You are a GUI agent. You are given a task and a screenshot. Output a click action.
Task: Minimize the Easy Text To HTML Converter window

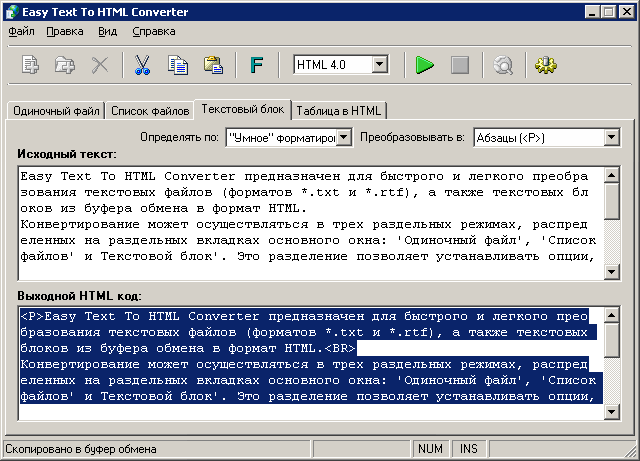pyautogui.click(x=592, y=12)
